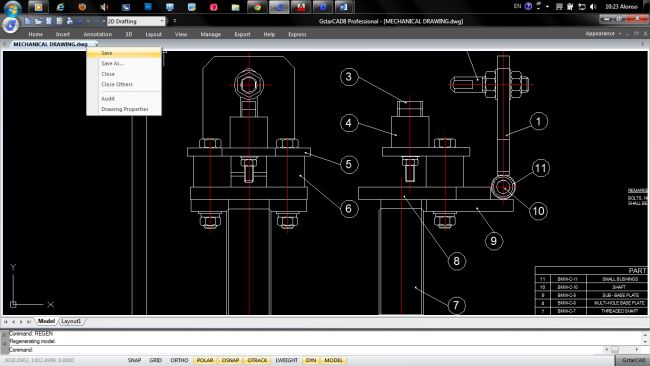Switch to the Layout1 tab
The image size is (650, 366).
click(71, 321)
